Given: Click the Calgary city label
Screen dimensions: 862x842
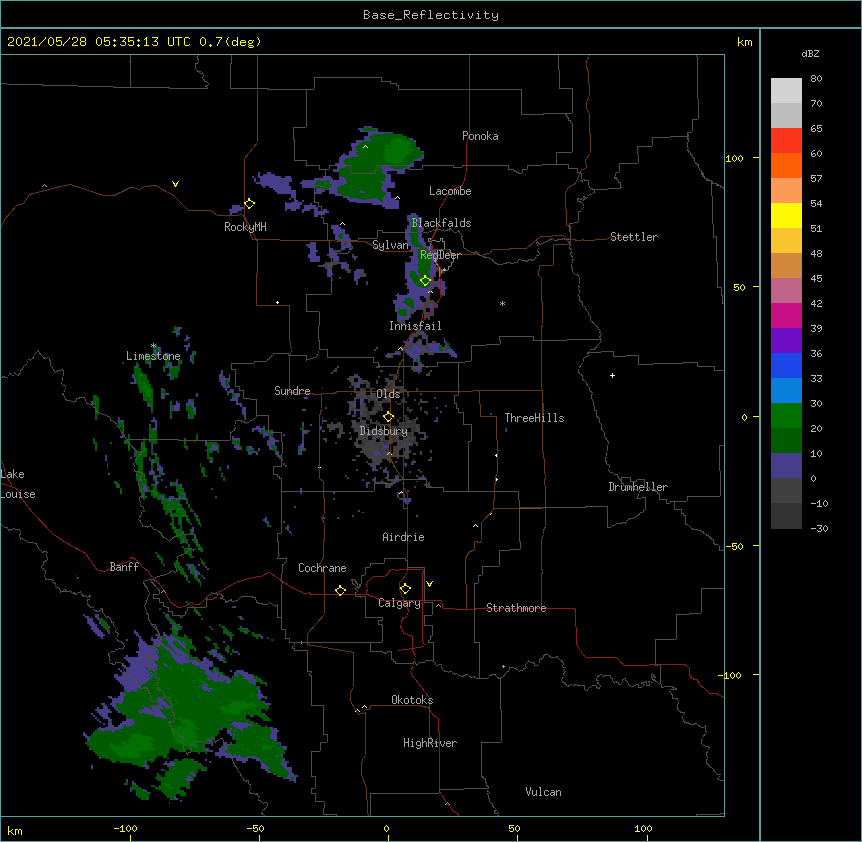Looking at the screenshot, I should 399,603.
